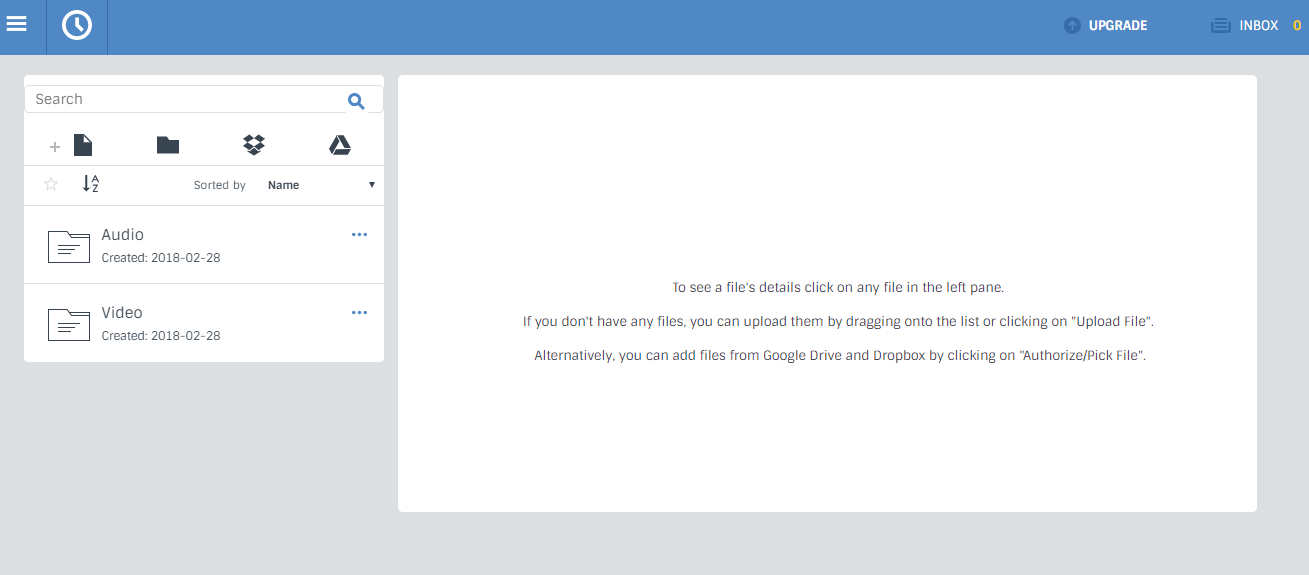Click the "Alternatively, you can add files" text
The height and width of the screenshot is (575, 1309).
tap(839, 355)
